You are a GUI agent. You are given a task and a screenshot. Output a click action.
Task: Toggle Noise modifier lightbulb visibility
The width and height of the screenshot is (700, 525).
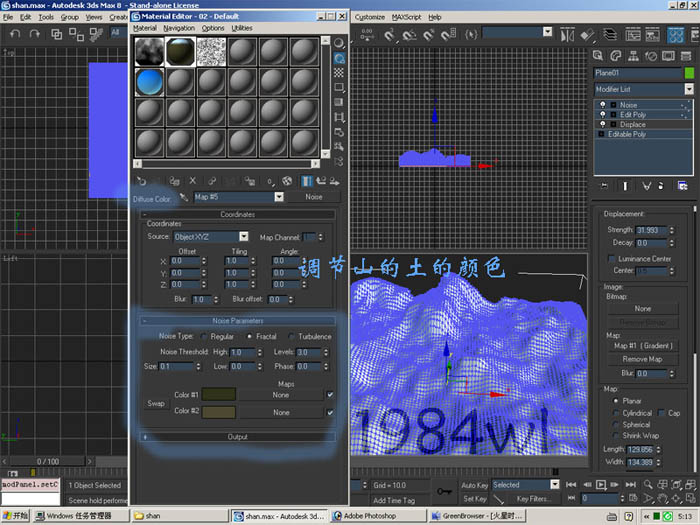(x=603, y=105)
